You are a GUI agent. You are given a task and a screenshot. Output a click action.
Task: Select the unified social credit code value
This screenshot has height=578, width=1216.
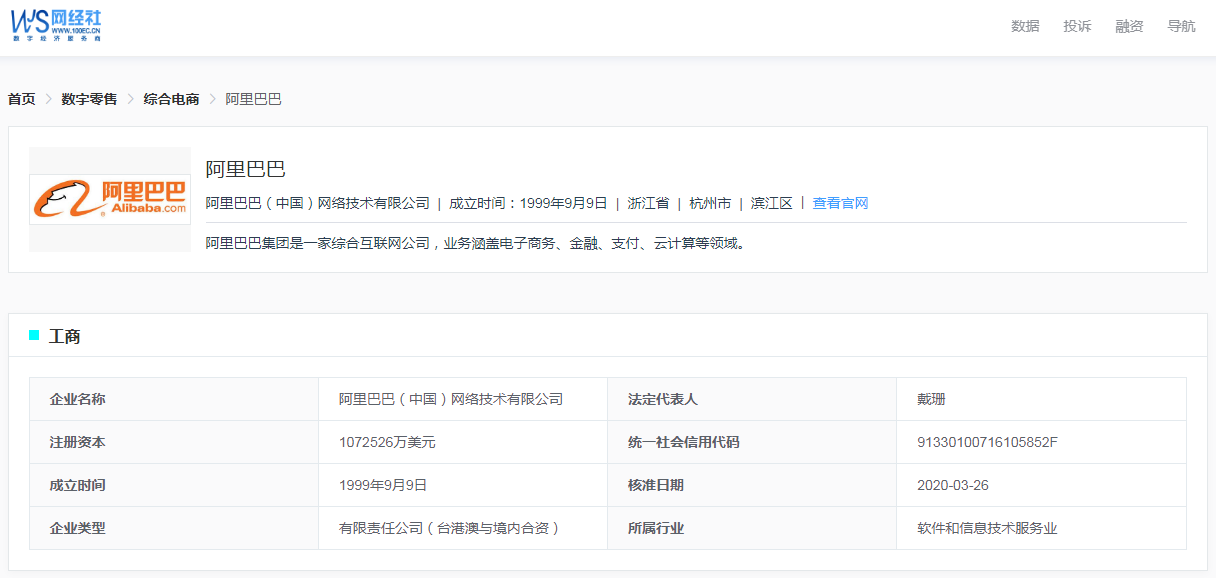point(987,442)
